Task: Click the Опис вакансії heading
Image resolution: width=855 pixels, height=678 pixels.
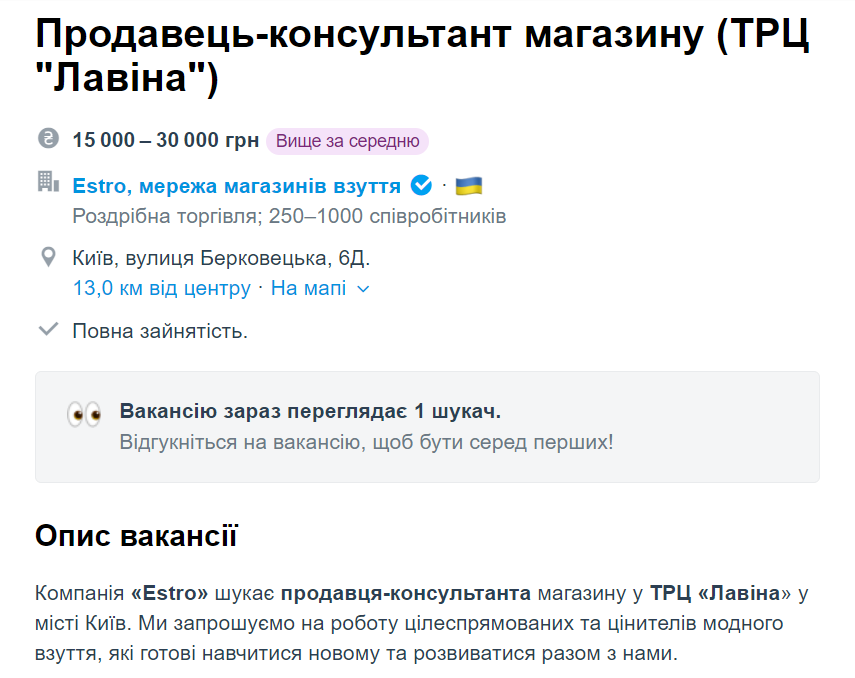Action: [x=136, y=536]
